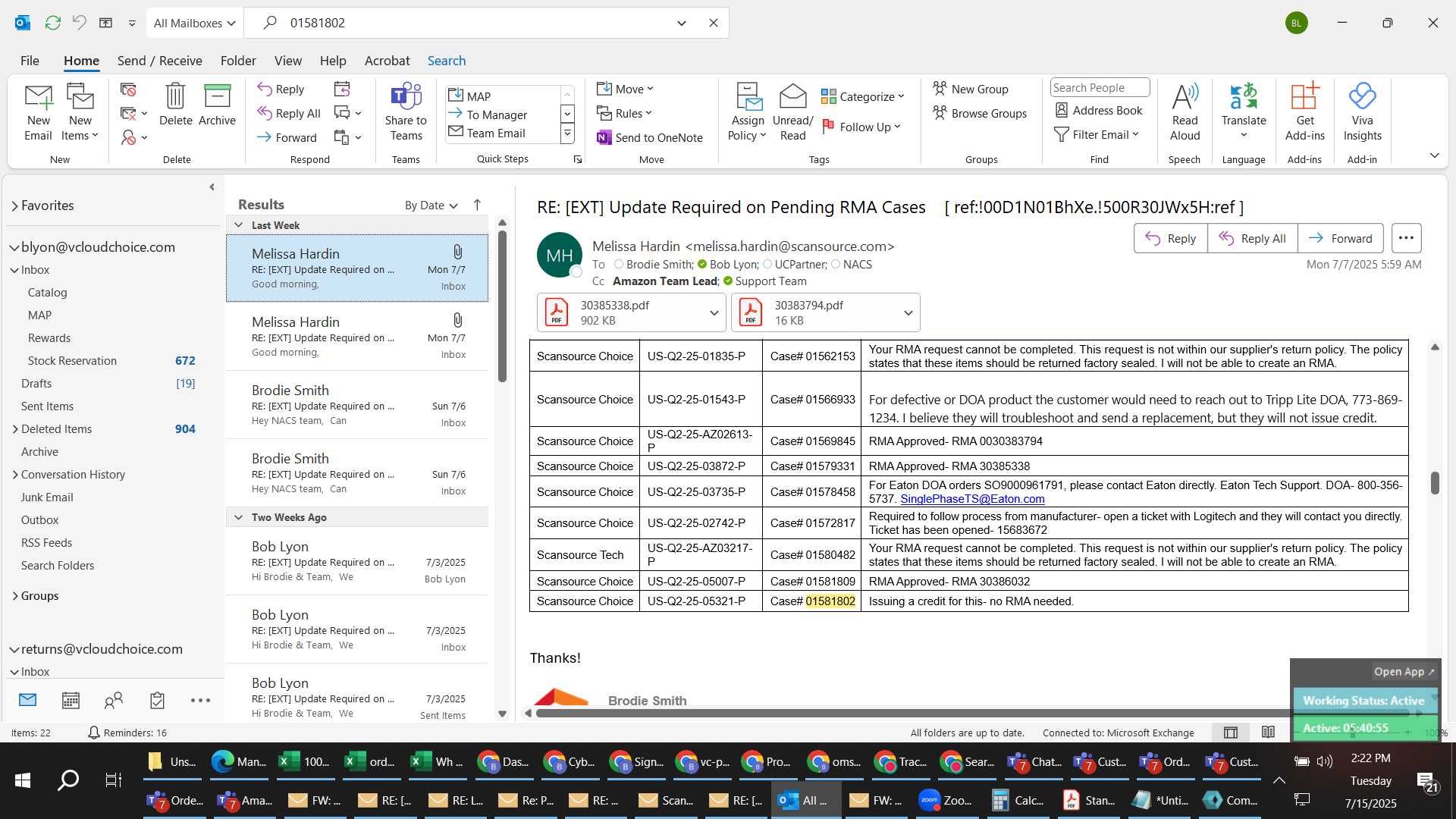Viewport: 1456px width, 819px height.
Task: Open more actions ellipsis in reading pane
Action: coord(1406,238)
